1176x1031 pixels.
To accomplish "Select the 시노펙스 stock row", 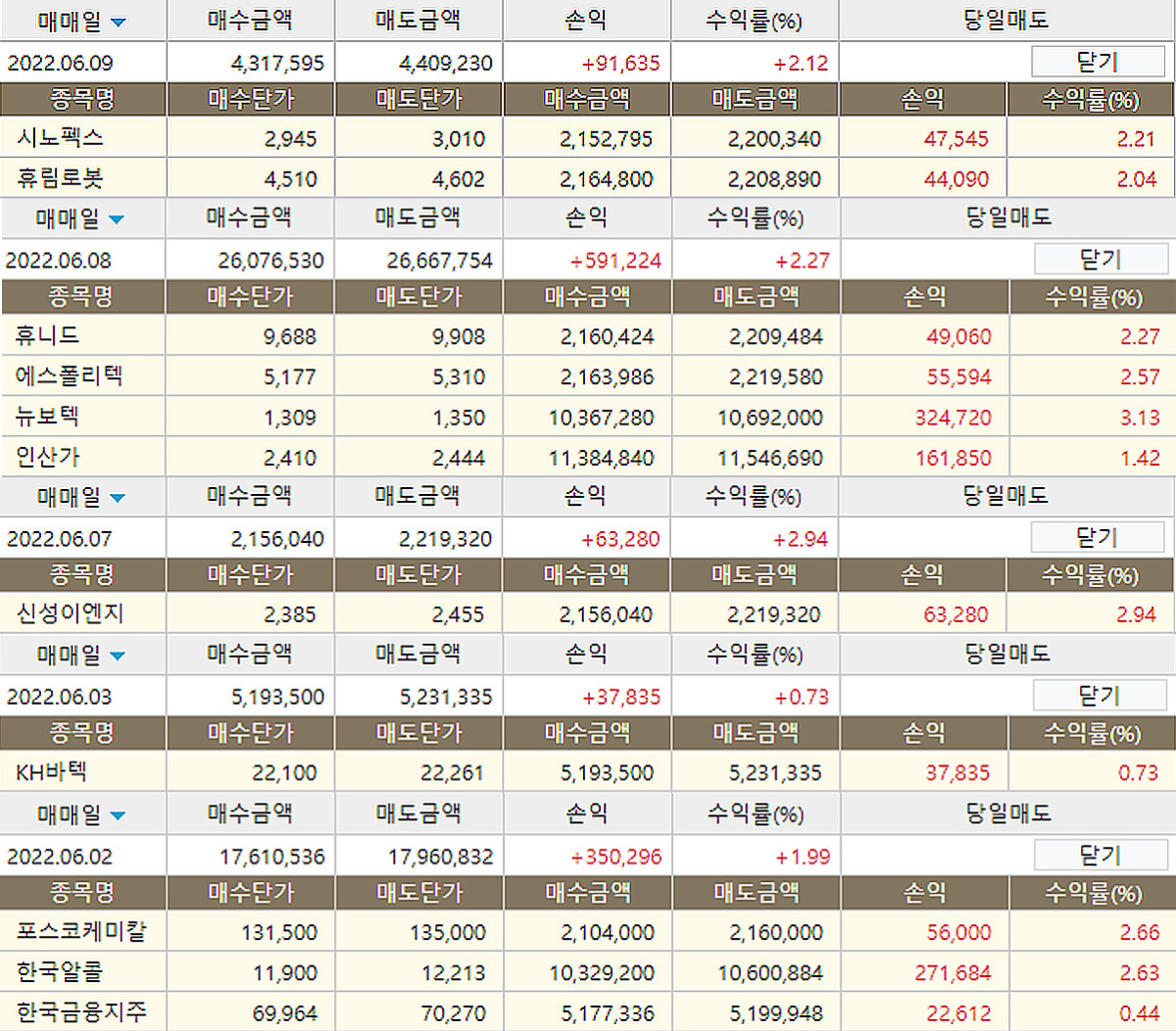I will pos(60,138).
